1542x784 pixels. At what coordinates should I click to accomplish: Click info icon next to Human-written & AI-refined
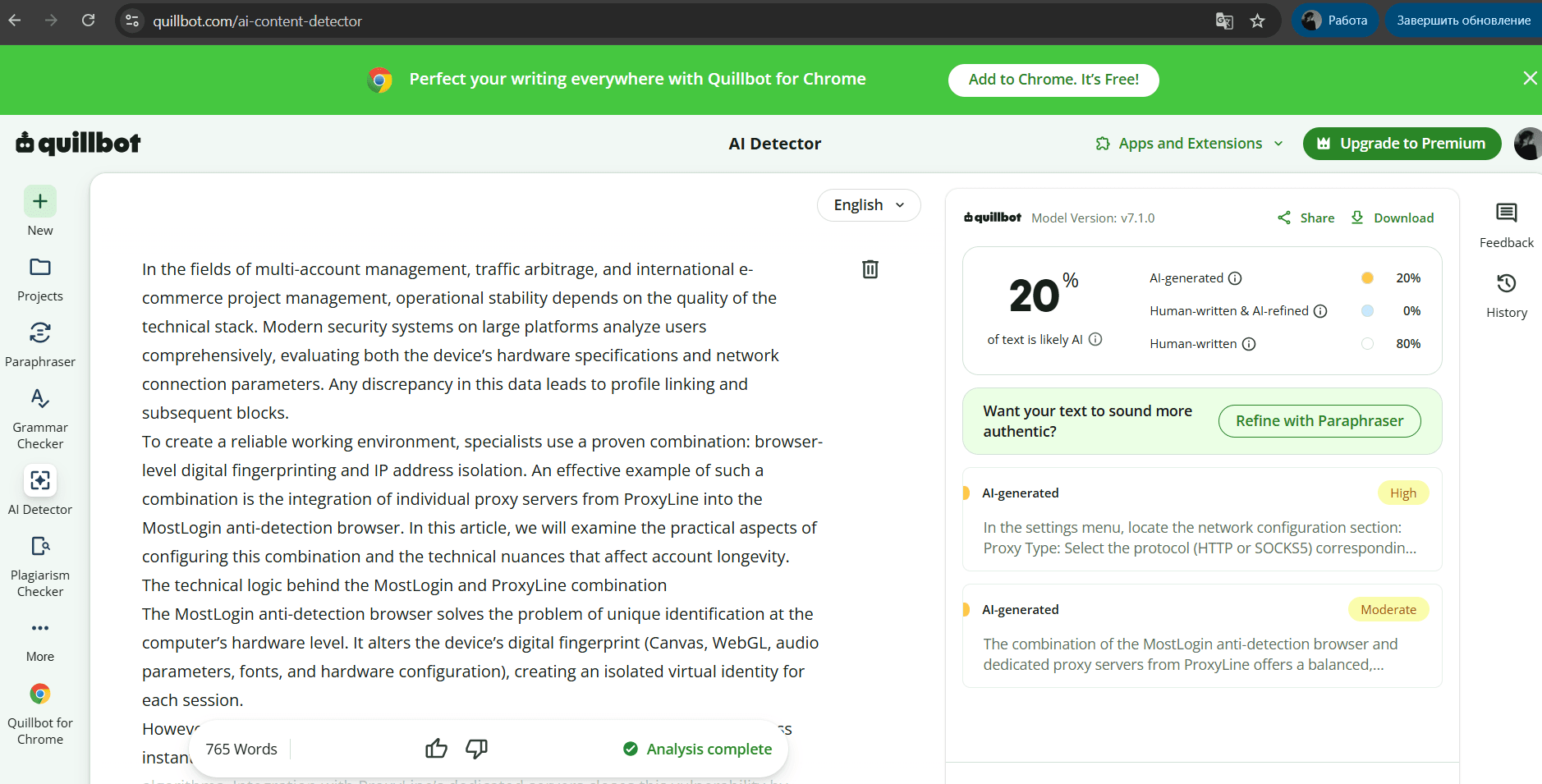1320,311
